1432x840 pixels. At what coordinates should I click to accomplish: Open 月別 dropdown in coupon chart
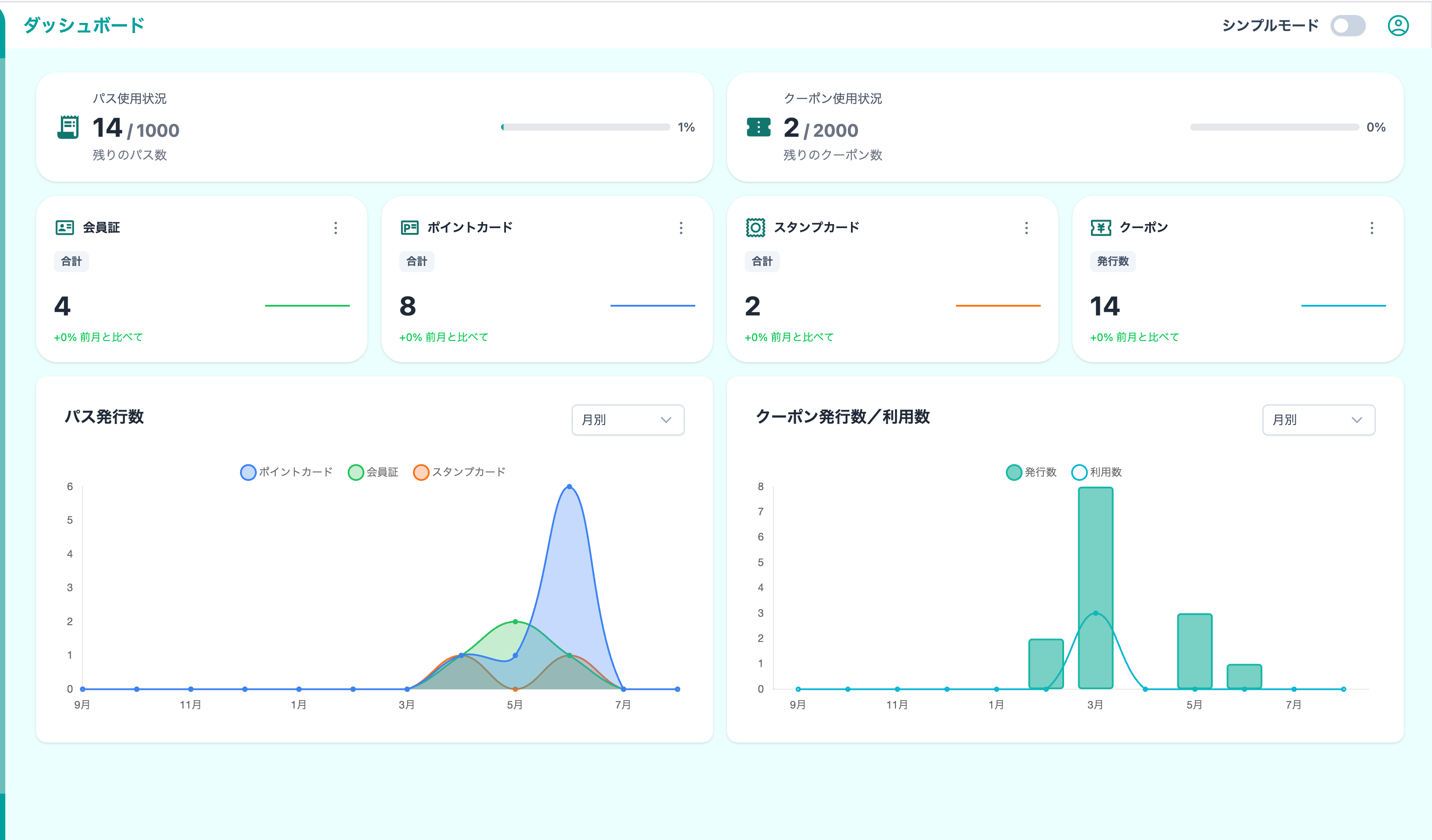[x=1318, y=420]
